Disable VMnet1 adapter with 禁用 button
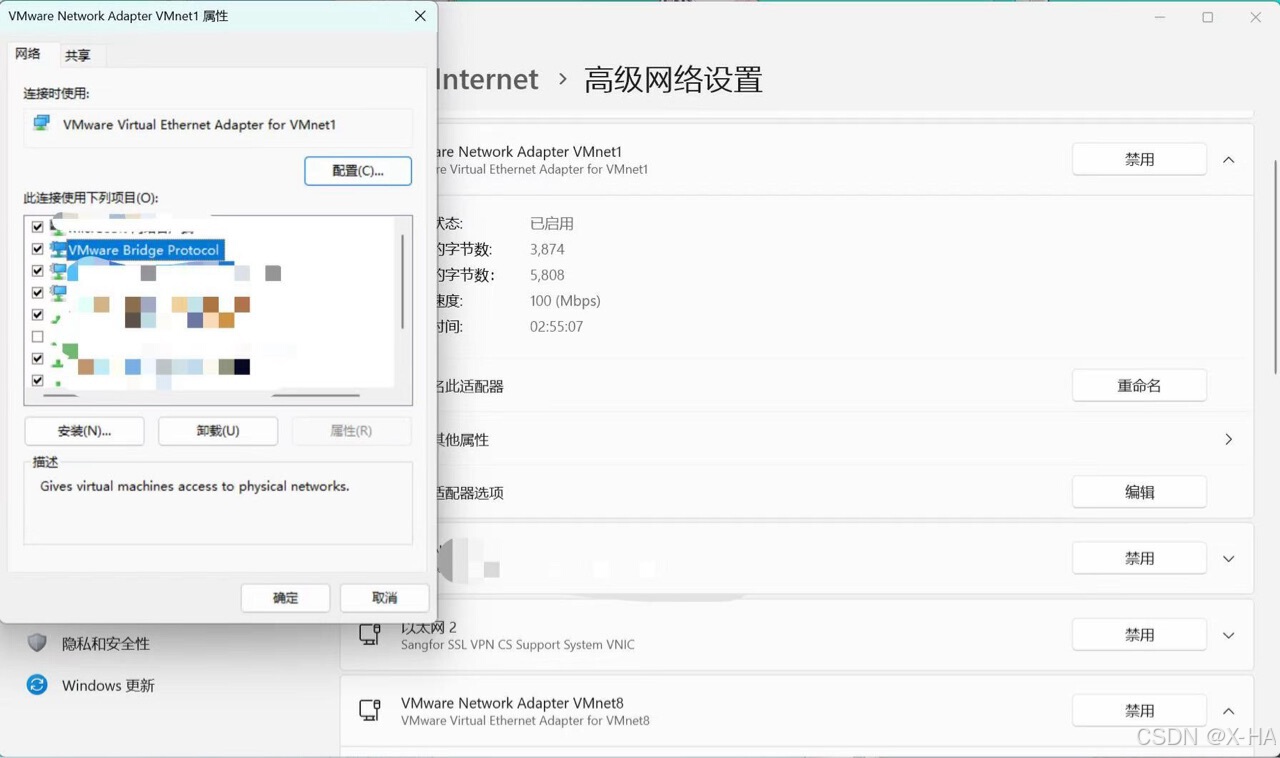The height and width of the screenshot is (758, 1280). pyautogui.click(x=1139, y=160)
